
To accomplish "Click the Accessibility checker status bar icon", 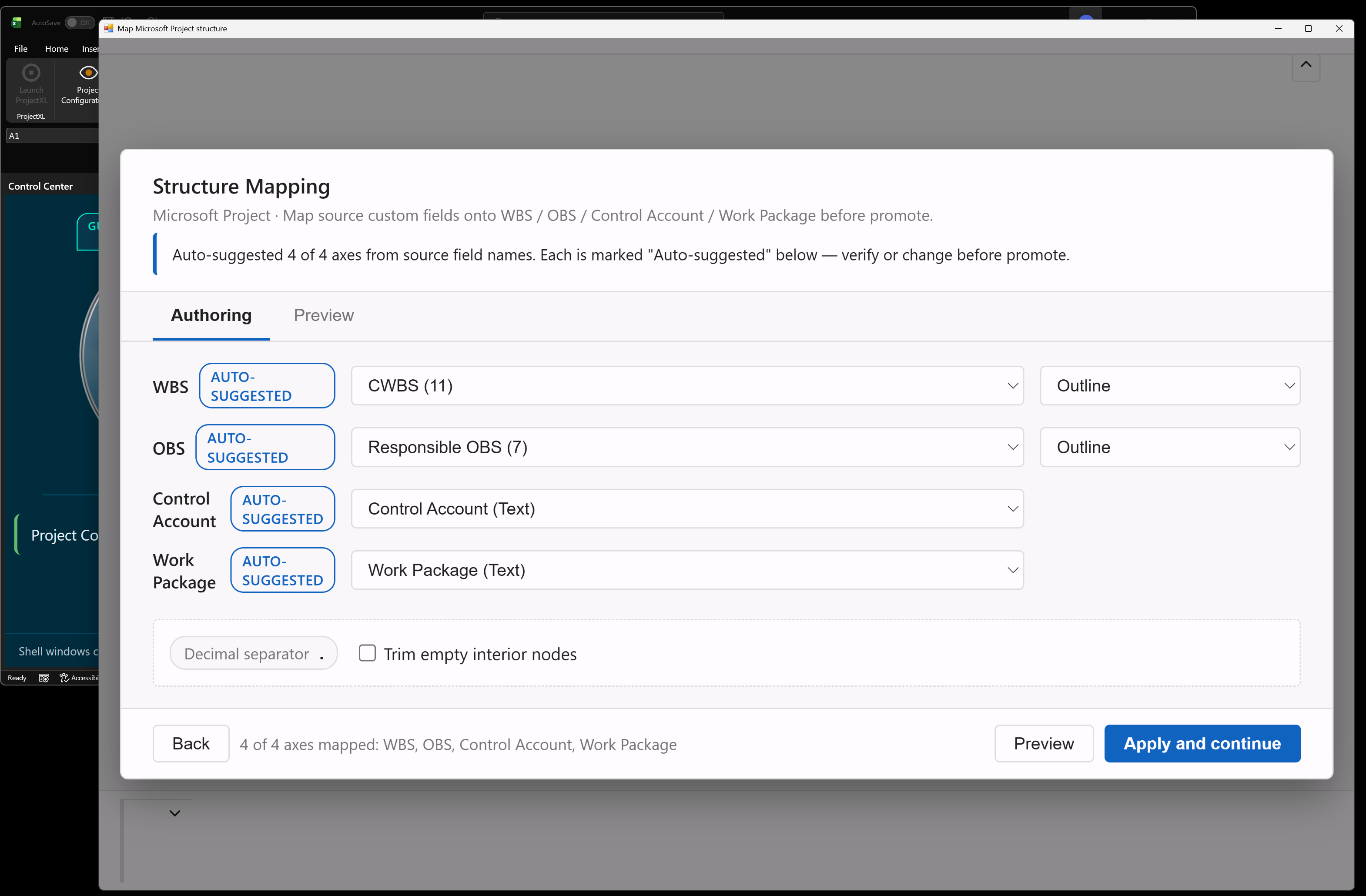I will (x=64, y=678).
